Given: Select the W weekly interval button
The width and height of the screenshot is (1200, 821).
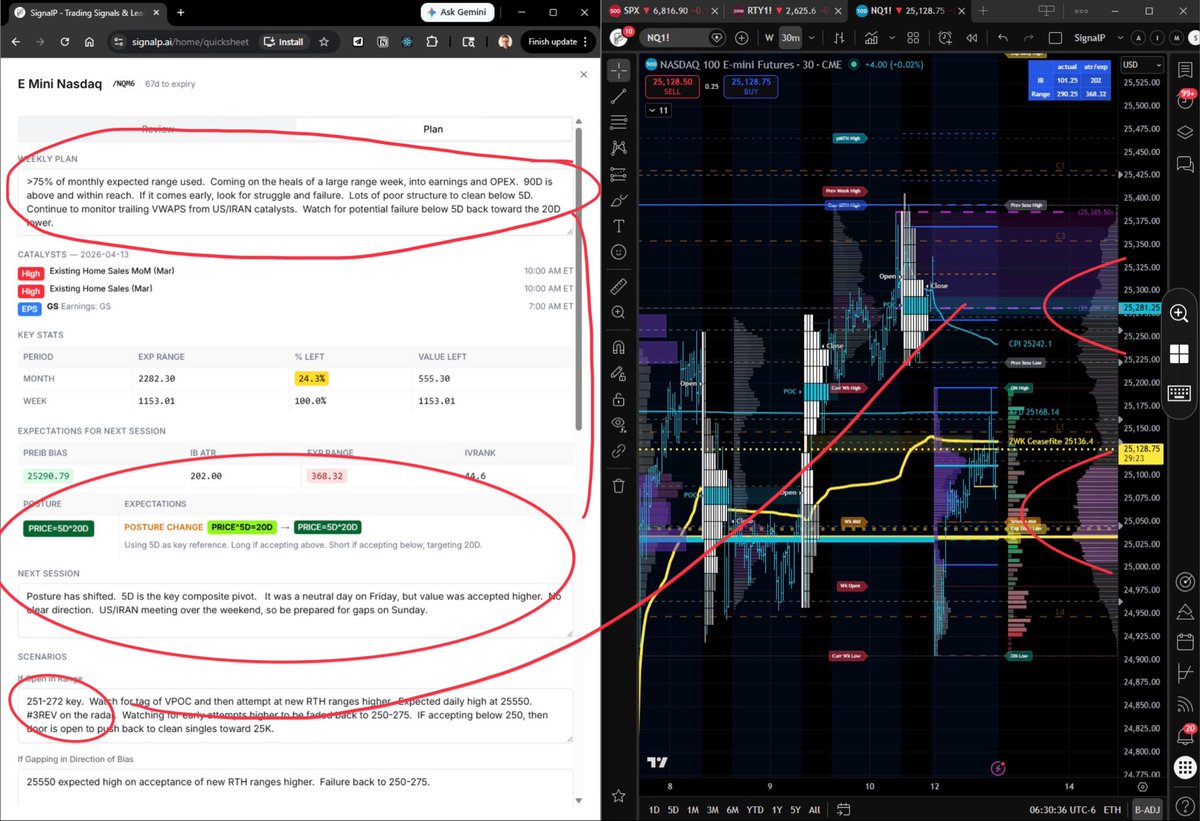Looking at the screenshot, I should coord(769,38).
